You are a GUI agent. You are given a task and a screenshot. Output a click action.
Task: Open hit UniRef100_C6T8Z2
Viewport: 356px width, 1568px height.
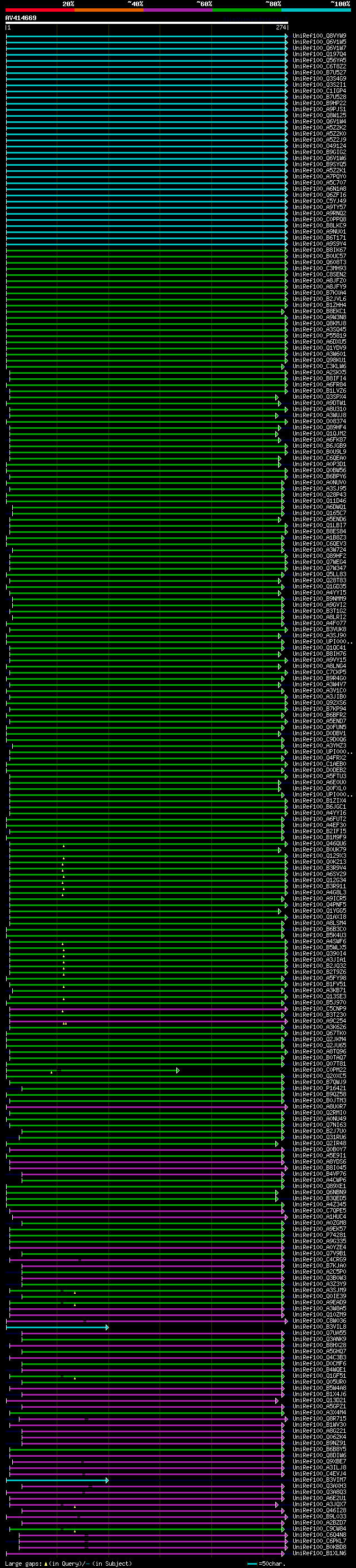pyautogui.click(x=319, y=66)
